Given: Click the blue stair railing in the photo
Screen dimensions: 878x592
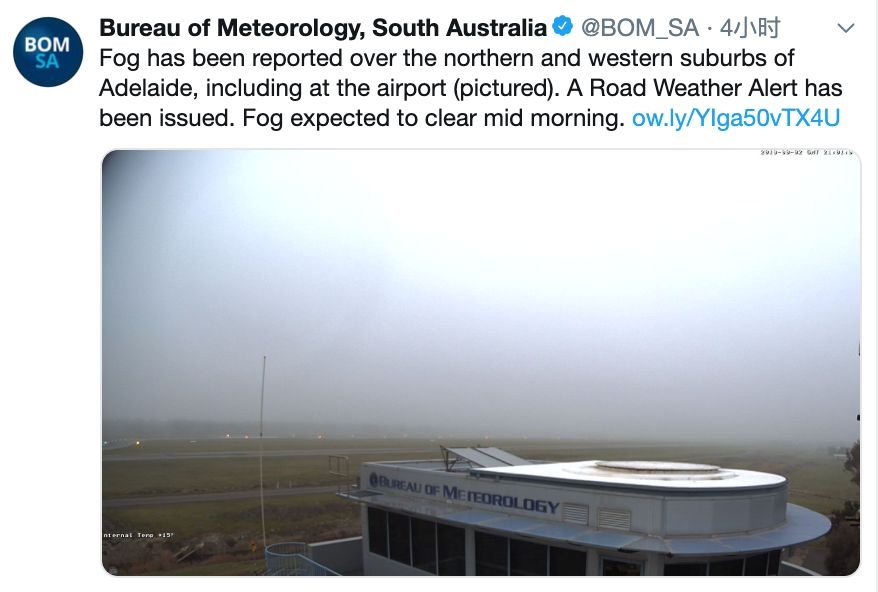Looking at the screenshot, I should click(295, 557).
